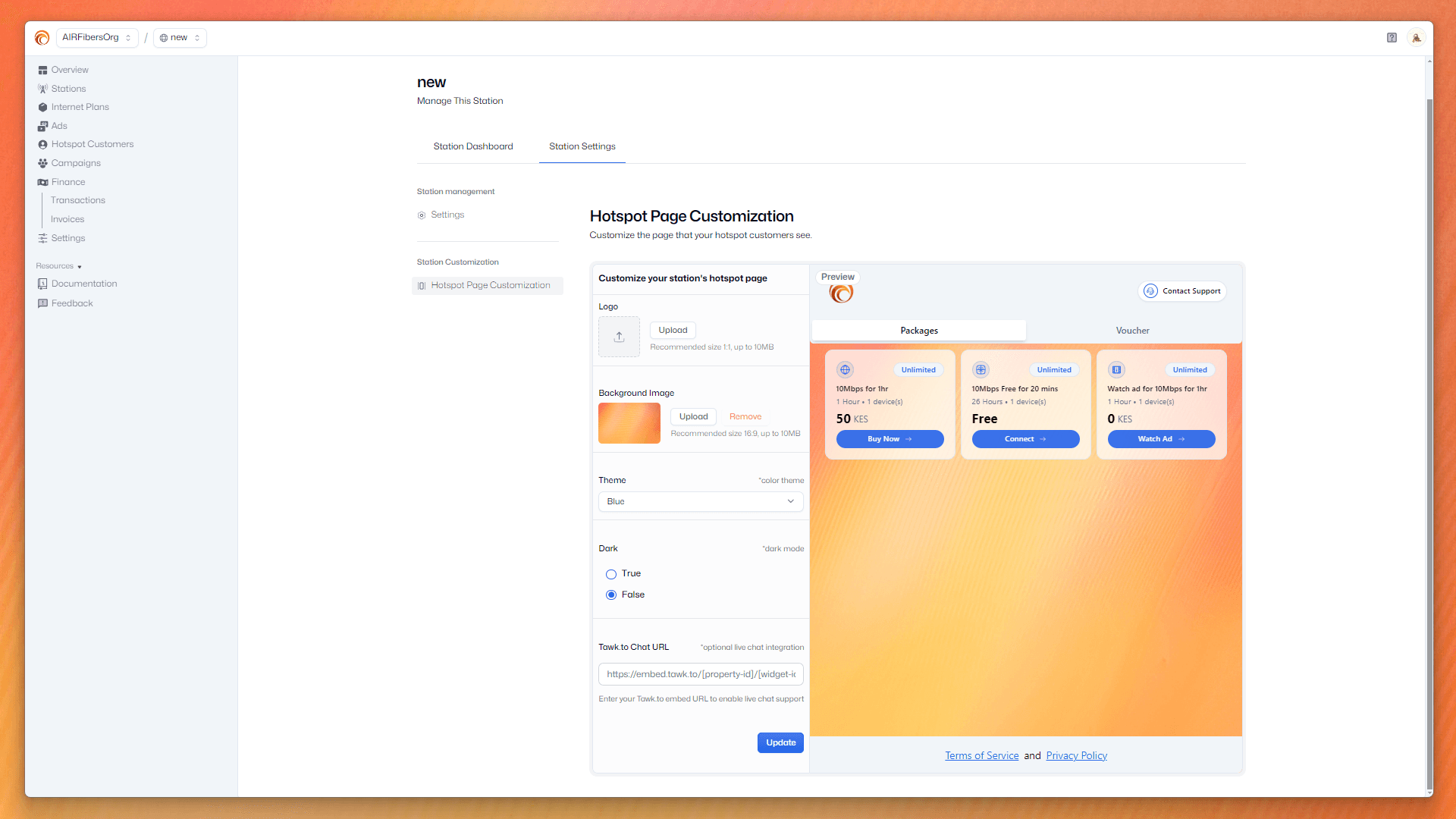Switch to the Station Dashboard tab
The image size is (1456, 819).
tap(473, 146)
